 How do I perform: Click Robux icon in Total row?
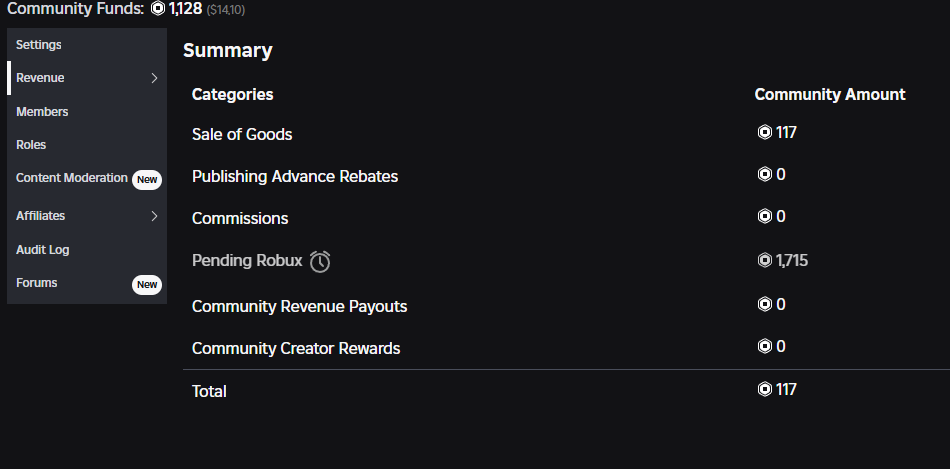click(765, 389)
